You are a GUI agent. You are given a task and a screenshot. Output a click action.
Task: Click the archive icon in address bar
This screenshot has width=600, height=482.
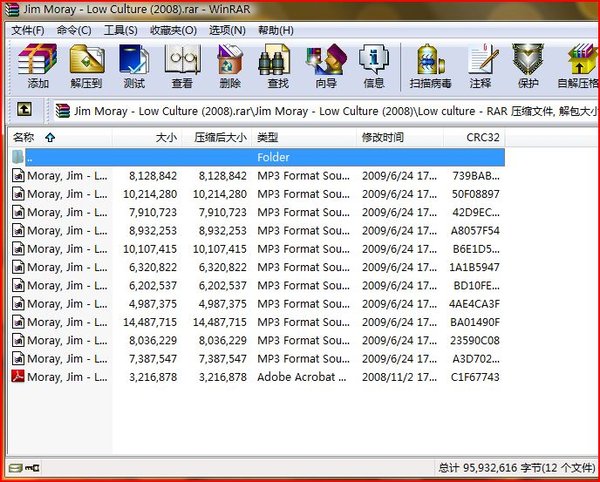pyautogui.click(x=63, y=111)
